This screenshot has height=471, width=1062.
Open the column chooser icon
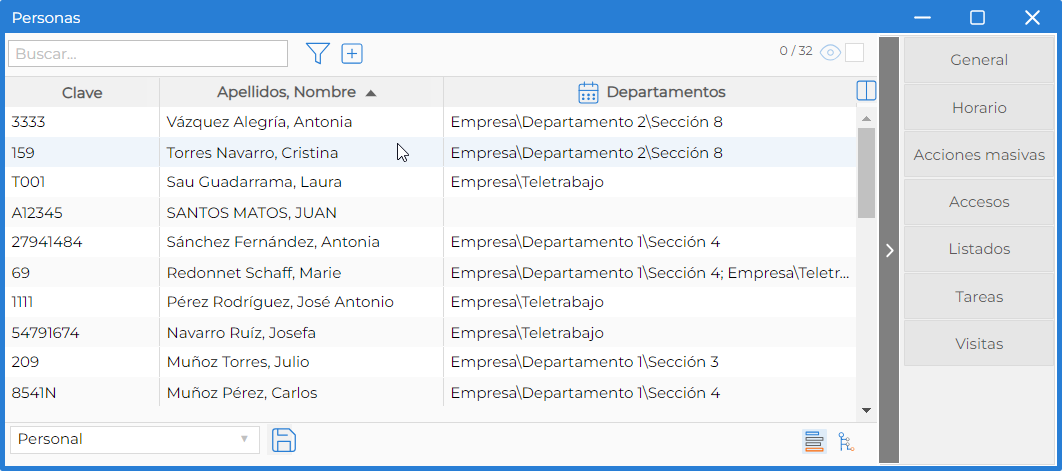point(866,91)
